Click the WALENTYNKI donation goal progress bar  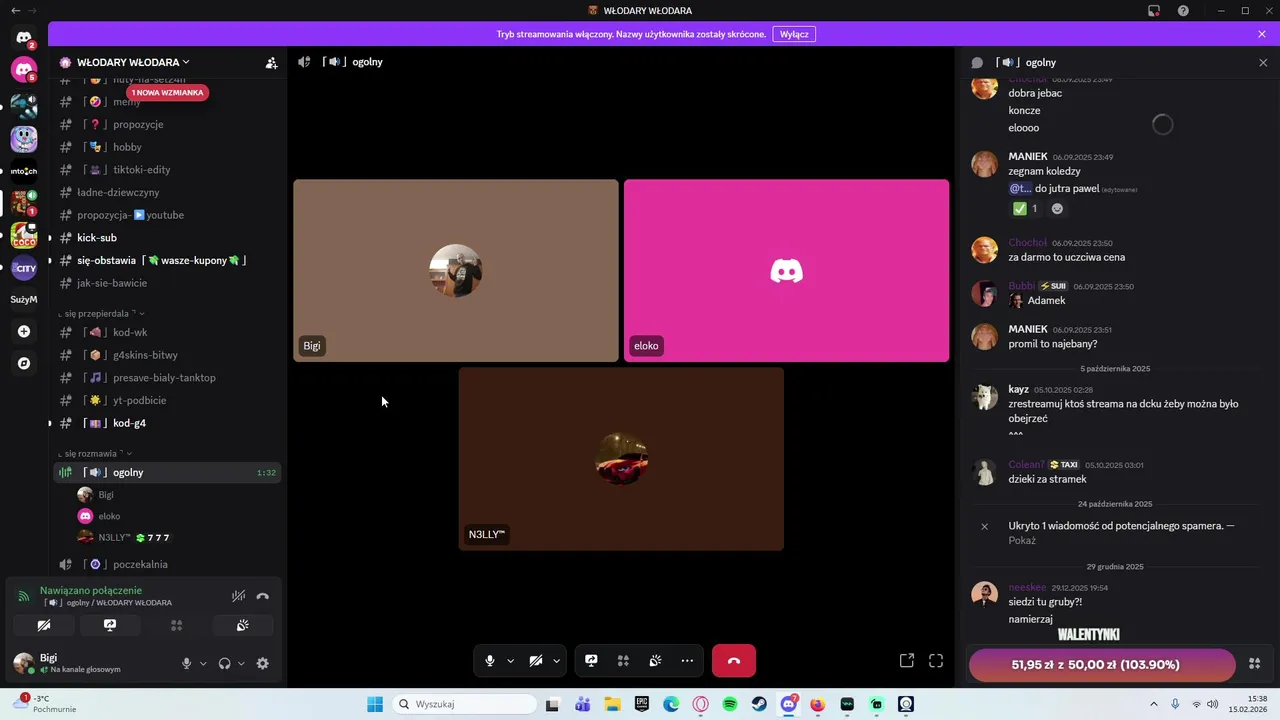(1102, 665)
